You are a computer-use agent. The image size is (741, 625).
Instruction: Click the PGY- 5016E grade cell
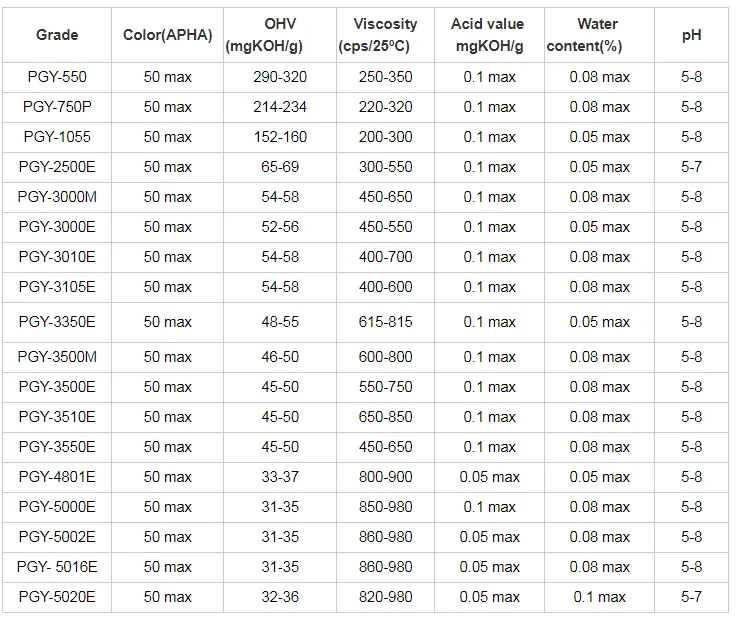(57, 567)
